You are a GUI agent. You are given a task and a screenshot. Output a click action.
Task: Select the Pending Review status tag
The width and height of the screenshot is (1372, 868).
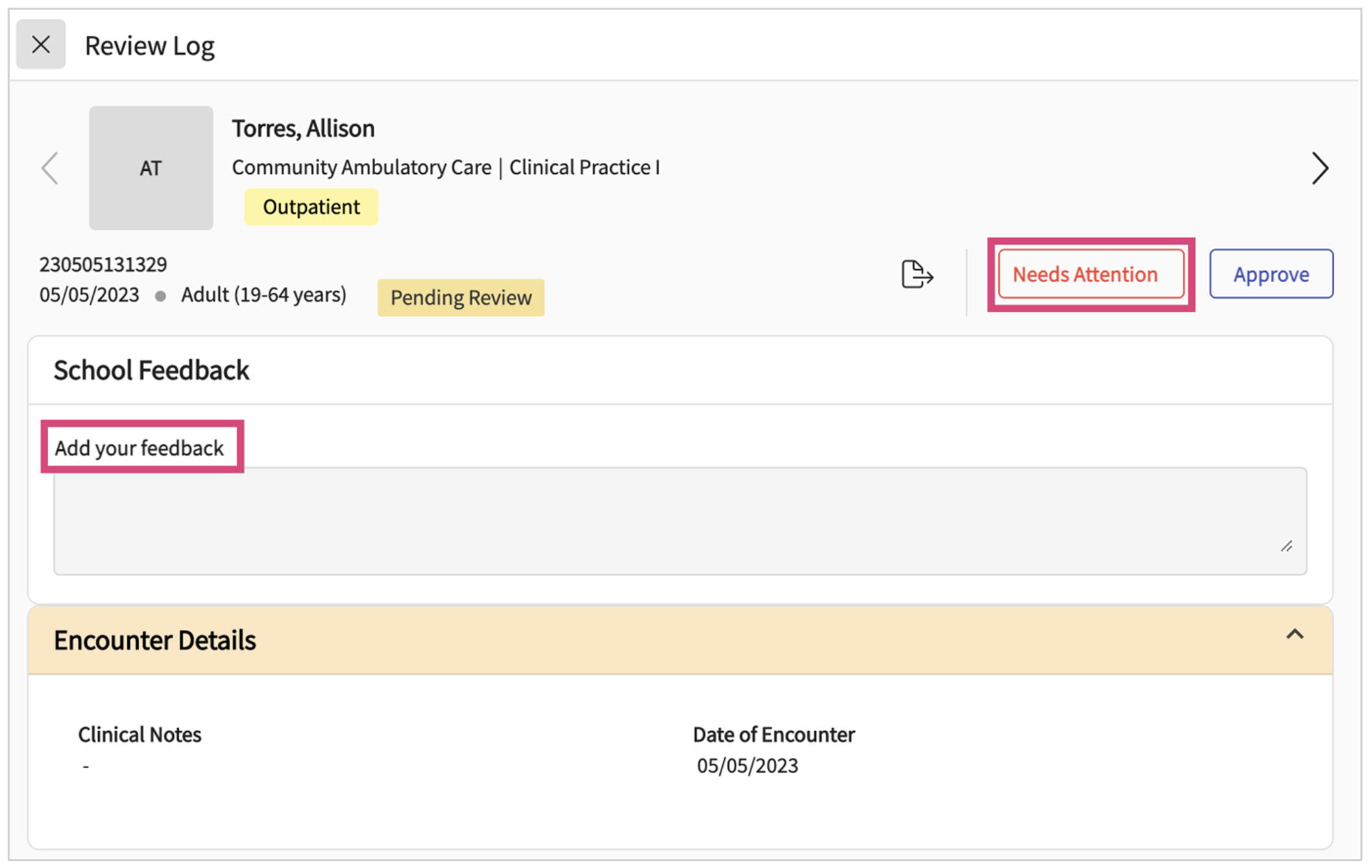[461, 297]
